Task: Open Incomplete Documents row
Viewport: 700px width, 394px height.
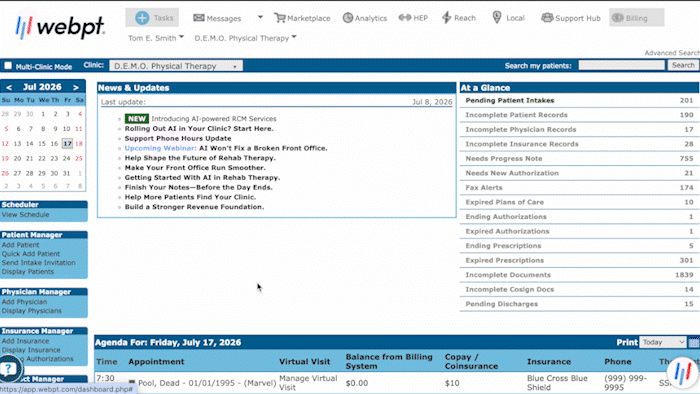Action: point(579,275)
